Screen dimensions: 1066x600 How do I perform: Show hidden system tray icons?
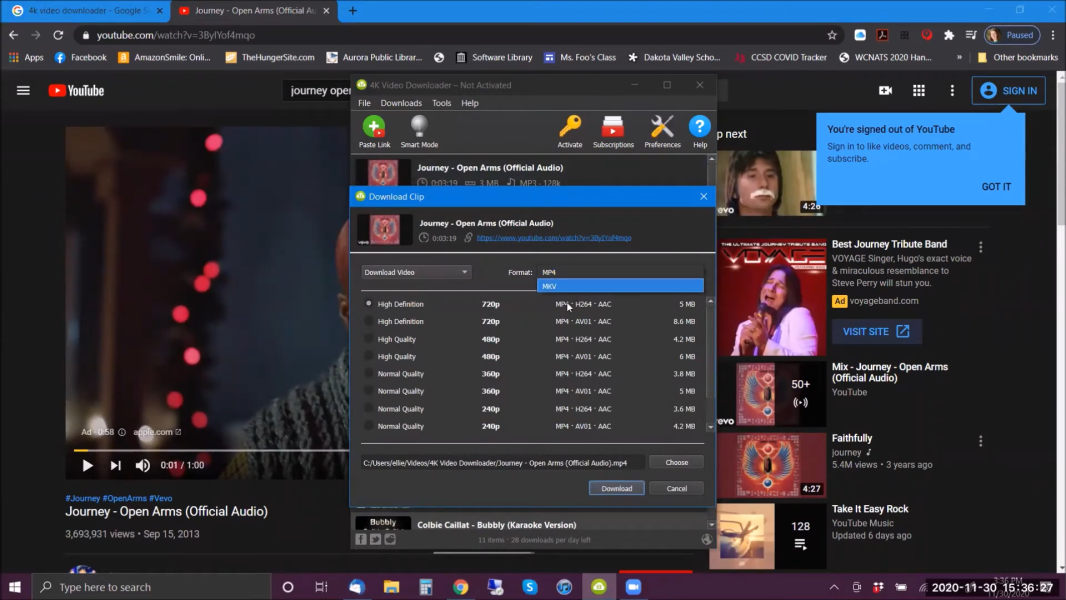tap(834, 587)
